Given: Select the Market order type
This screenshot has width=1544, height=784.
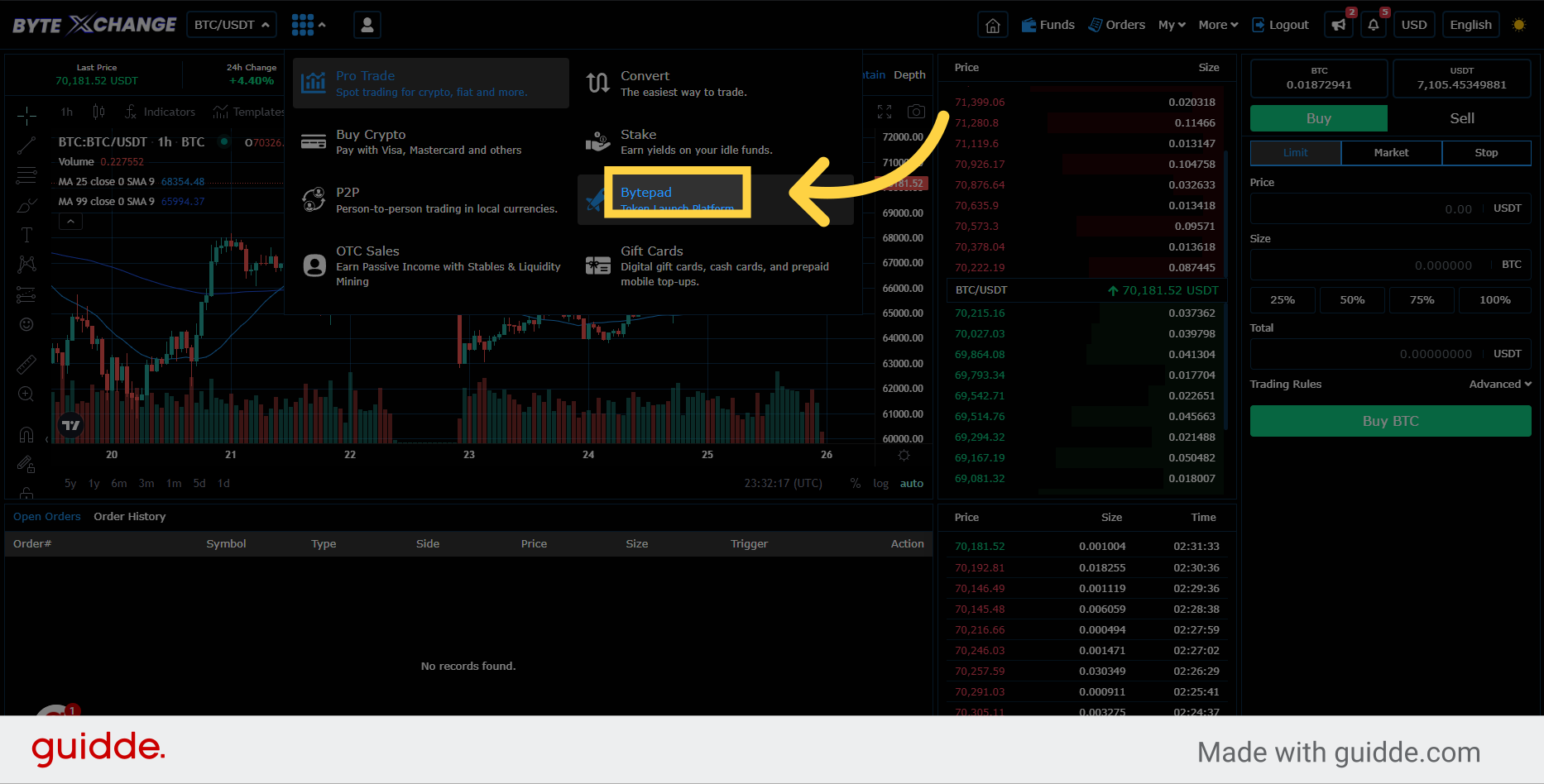Looking at the screenshot, I should 1391,153.
